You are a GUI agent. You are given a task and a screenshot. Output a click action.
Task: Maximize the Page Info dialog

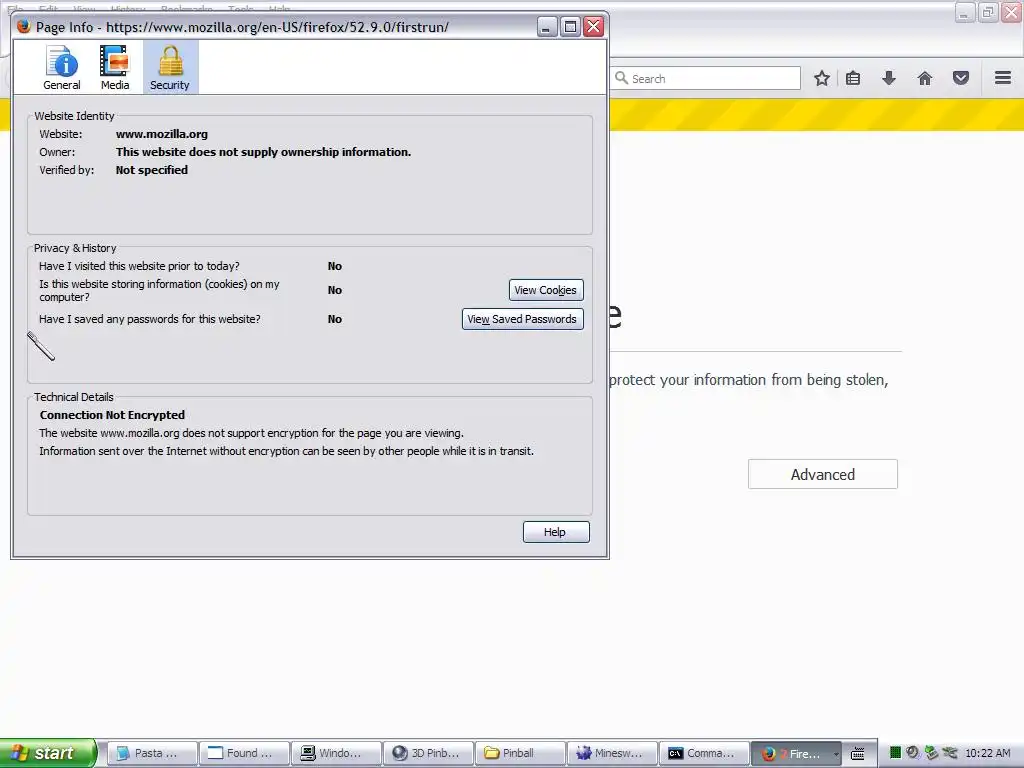(x=570, y=27)
